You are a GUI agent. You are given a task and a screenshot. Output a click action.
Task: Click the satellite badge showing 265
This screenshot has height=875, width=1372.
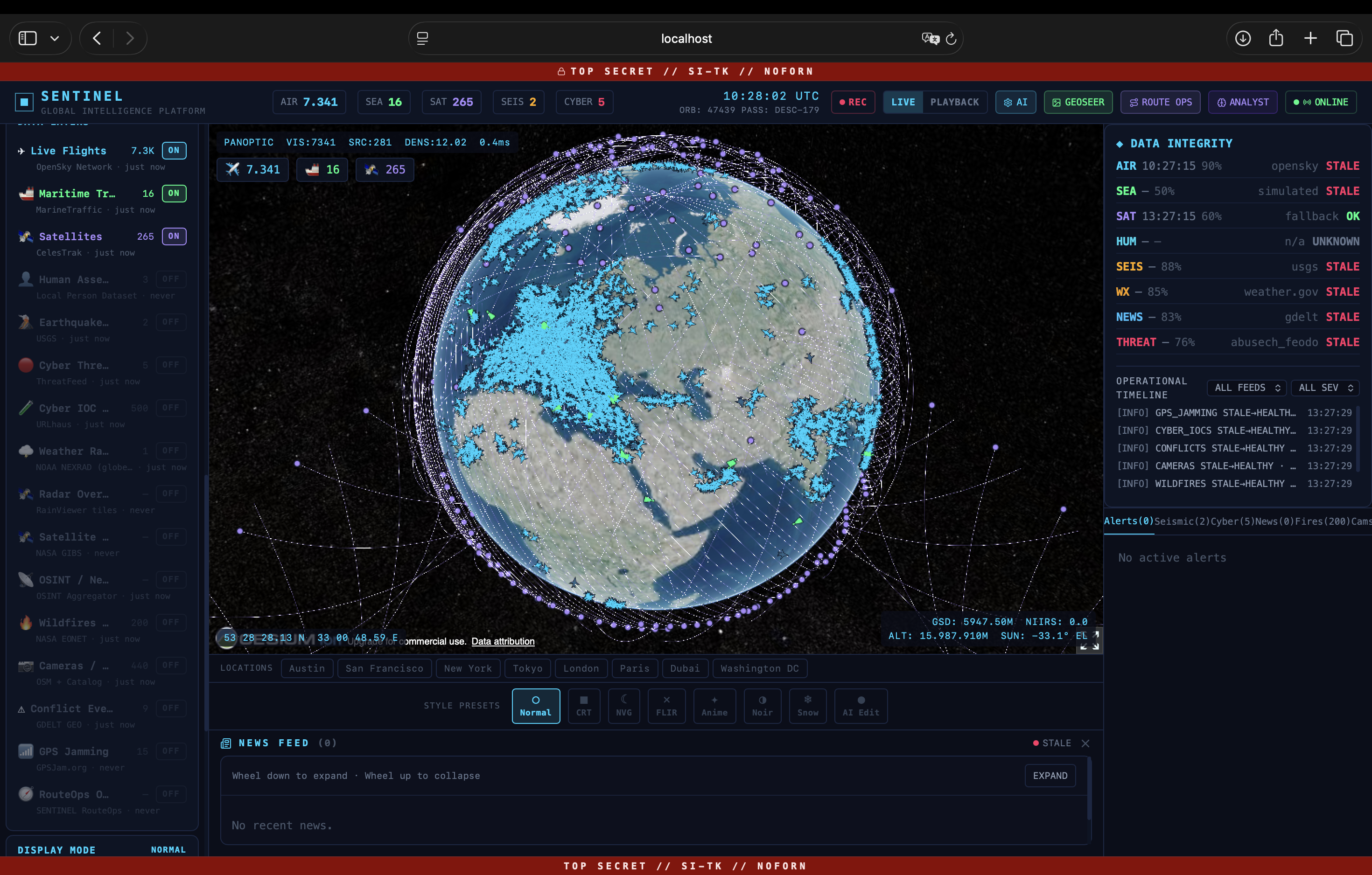click(385, 169)
